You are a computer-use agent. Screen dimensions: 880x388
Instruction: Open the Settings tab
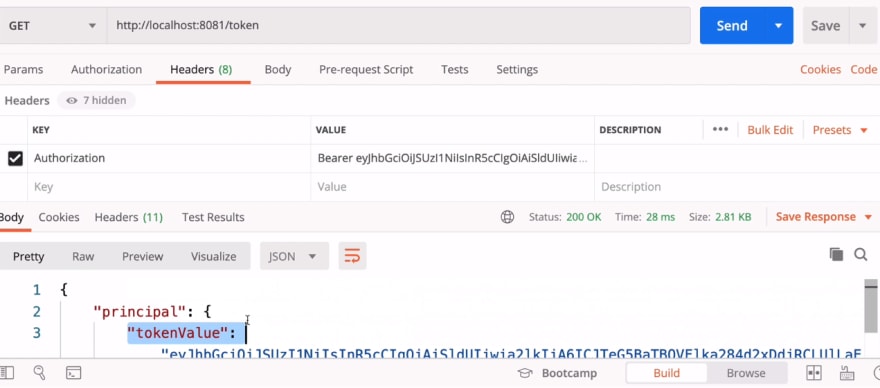[517, 70]
